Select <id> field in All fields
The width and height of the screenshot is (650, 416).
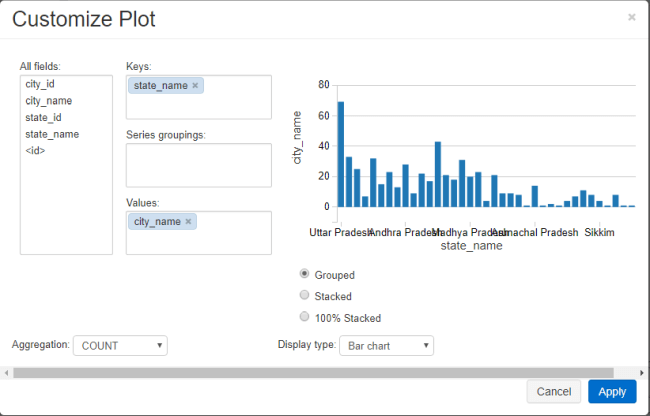pos(35,151)
